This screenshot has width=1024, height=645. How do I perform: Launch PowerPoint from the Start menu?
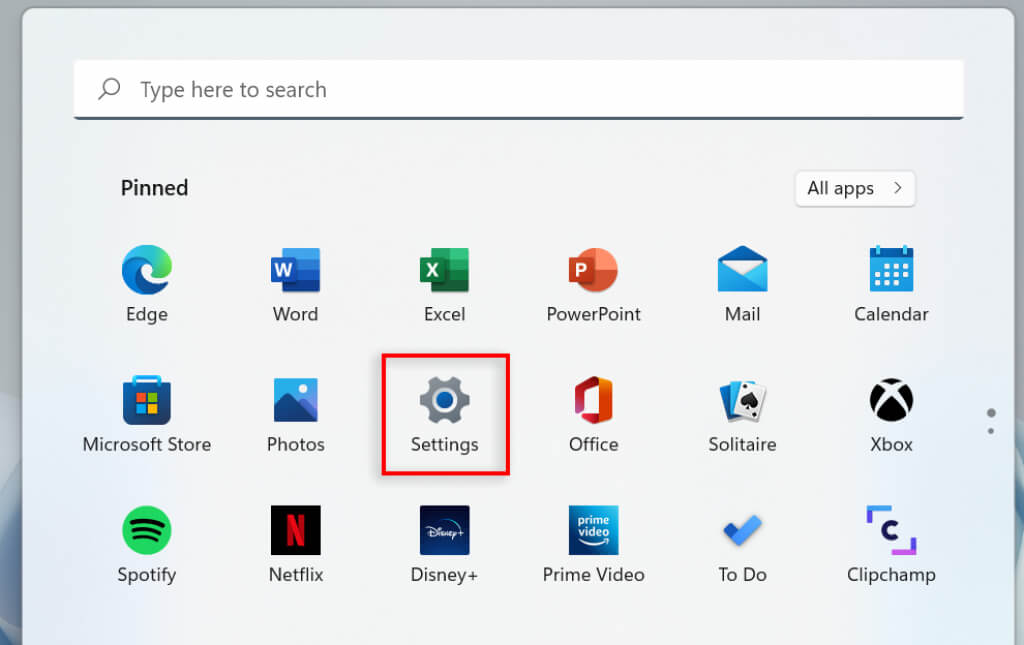coord(593,270)
